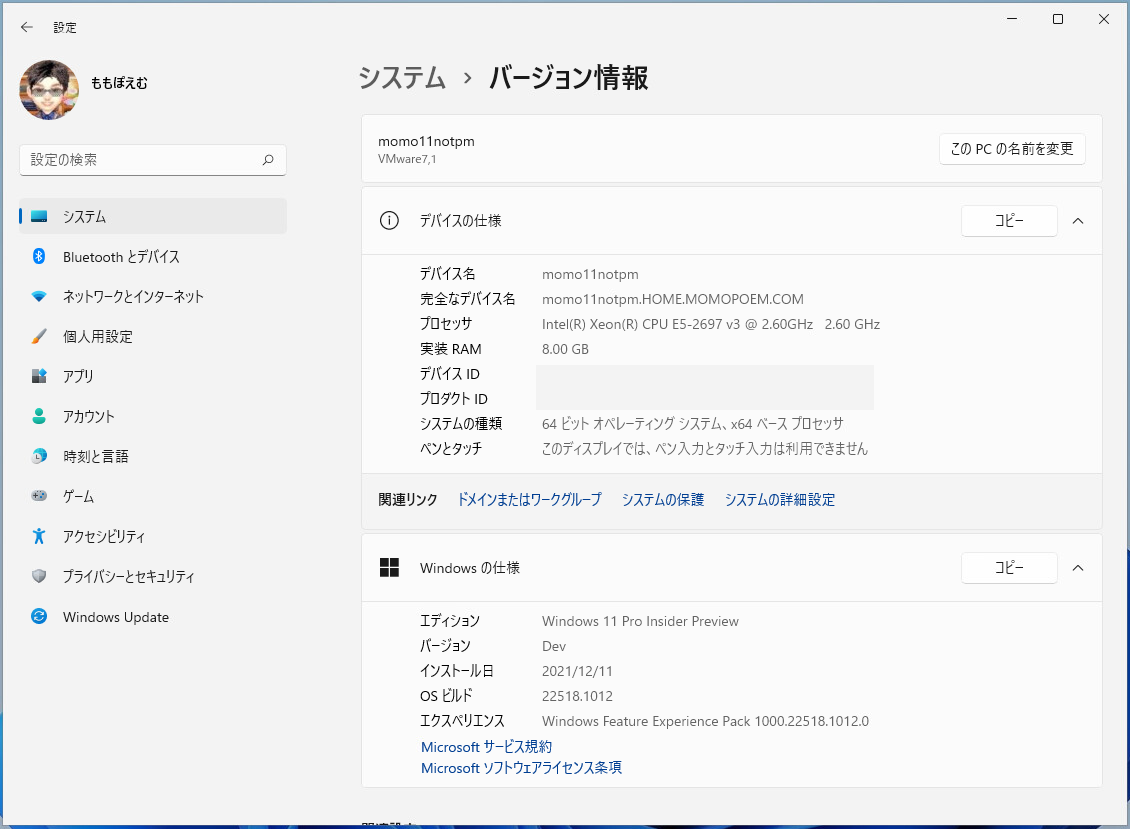
Task: Open Bluetooth とデバイス settings
Action: click(x=153, y=257)
